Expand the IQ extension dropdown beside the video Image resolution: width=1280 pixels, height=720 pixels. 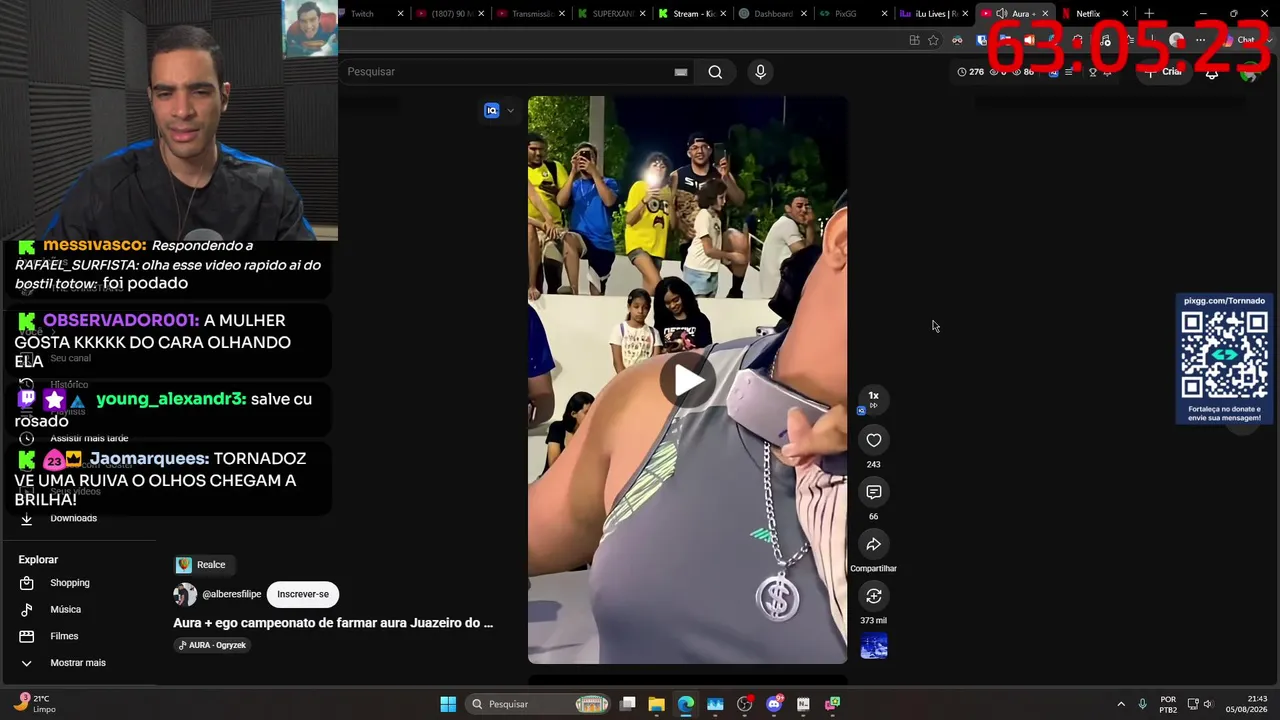coord(510,111)
